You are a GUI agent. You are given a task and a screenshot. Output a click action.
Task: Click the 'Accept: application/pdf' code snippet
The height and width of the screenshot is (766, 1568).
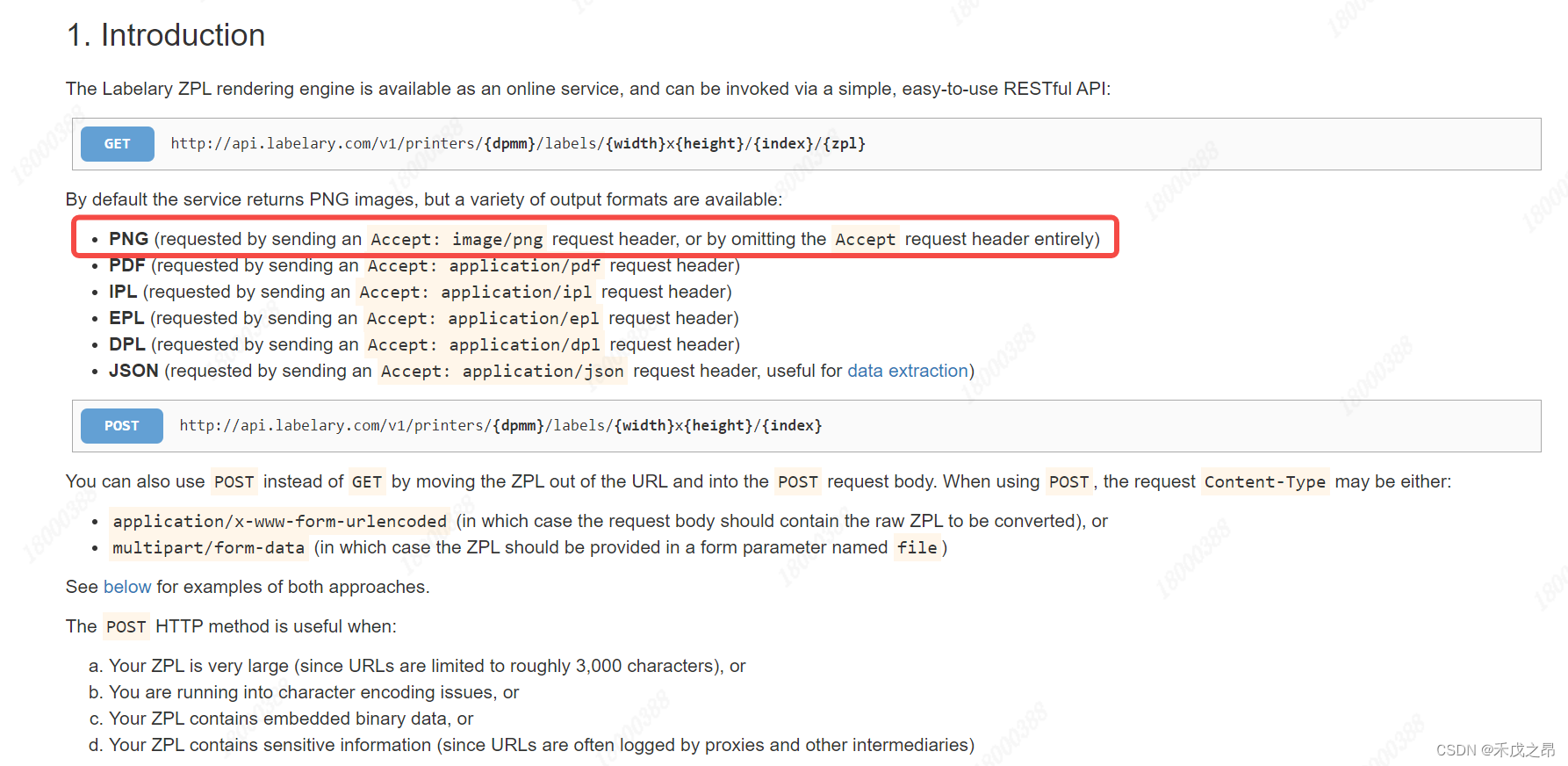coord(484,265)
